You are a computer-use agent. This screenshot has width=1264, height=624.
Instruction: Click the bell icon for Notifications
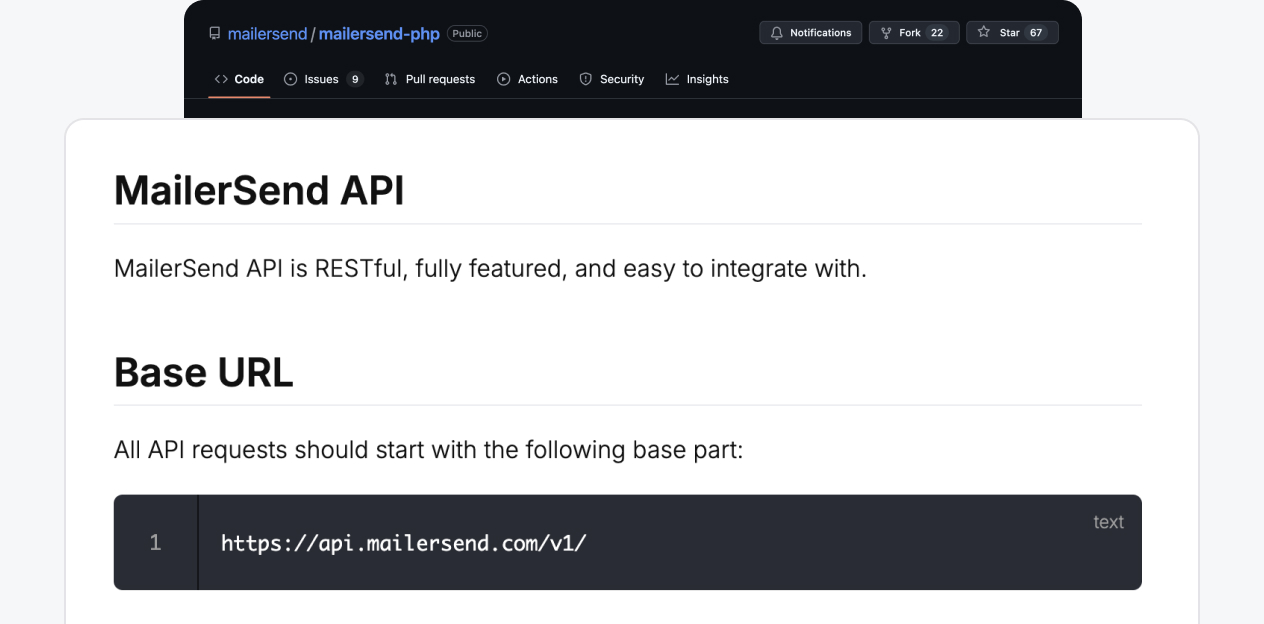pos(777,33)
